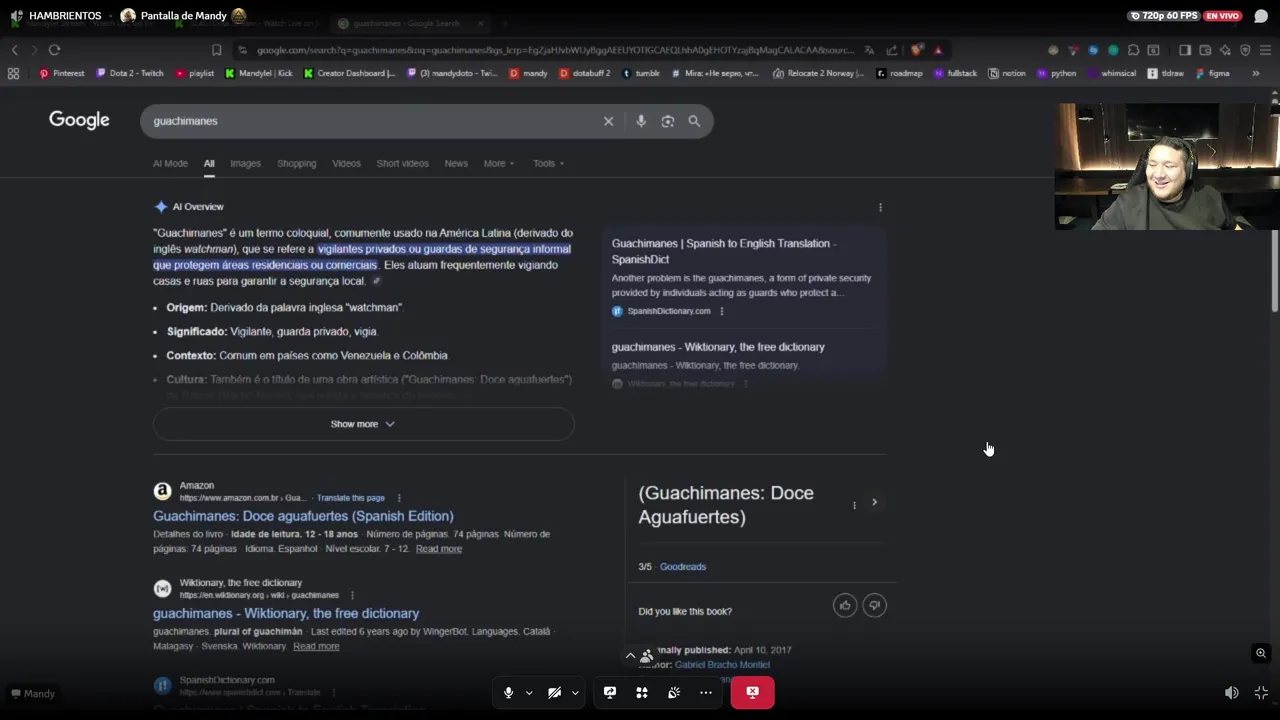Open the figma bookmark
The image size is (1280, 720).
1213,73
